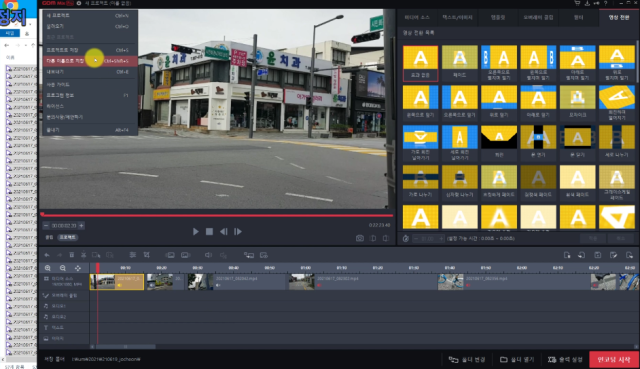This screenshot has width=640, height=369.
Task: Select clip 20210617_082302.mp4 on the timeline
Action: (x=362, y=282)
